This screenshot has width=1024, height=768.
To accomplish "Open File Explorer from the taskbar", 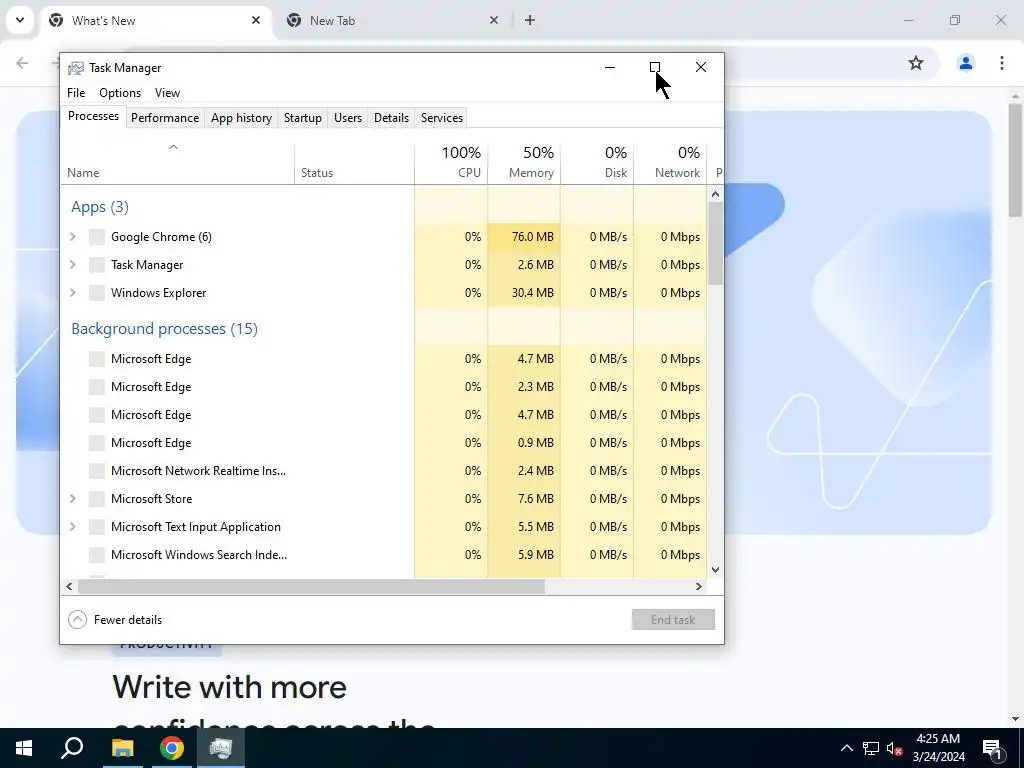I will coord(122,748).
